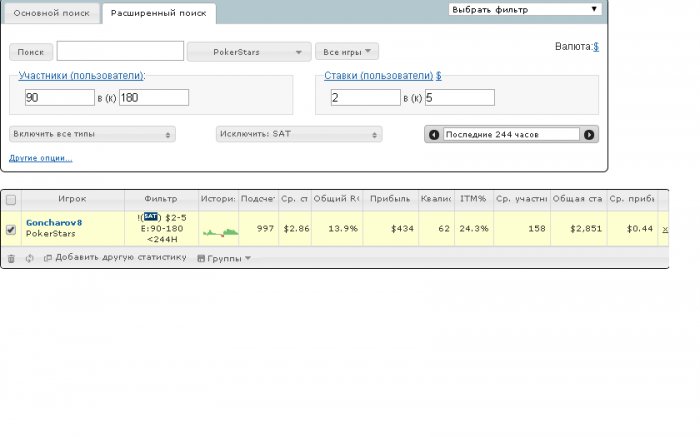Click Добавить другую статистику icon
The height and width of the screenshot is (437, 700).
(48, 258)
